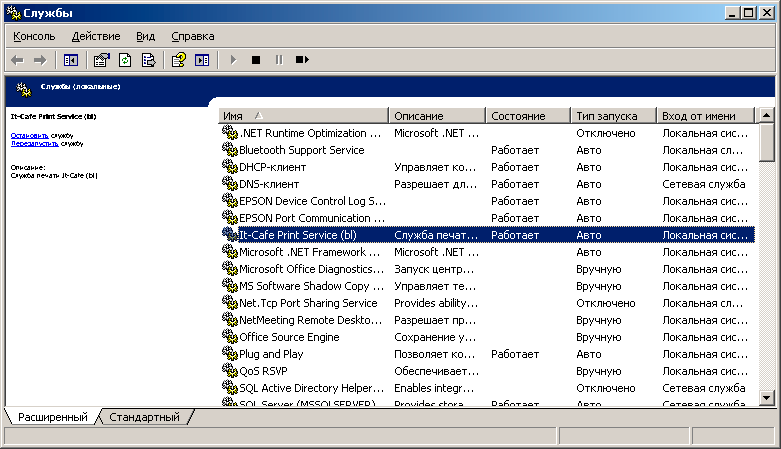This screenshot has width=781, height=449.
Task: Click the Refresh toolbar icon
Action: 125,60
